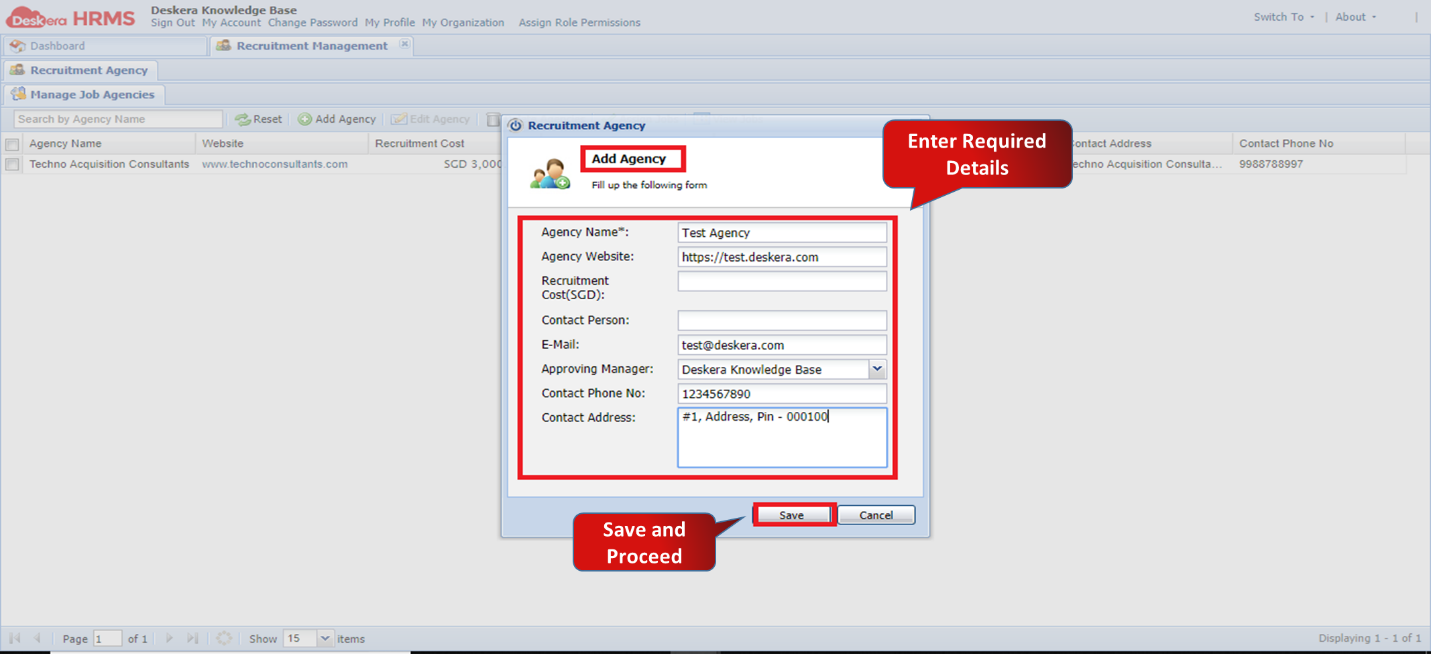Go to previous page icon
The width and height of the screenshot is (1431, 654).
tap(37, 638)
